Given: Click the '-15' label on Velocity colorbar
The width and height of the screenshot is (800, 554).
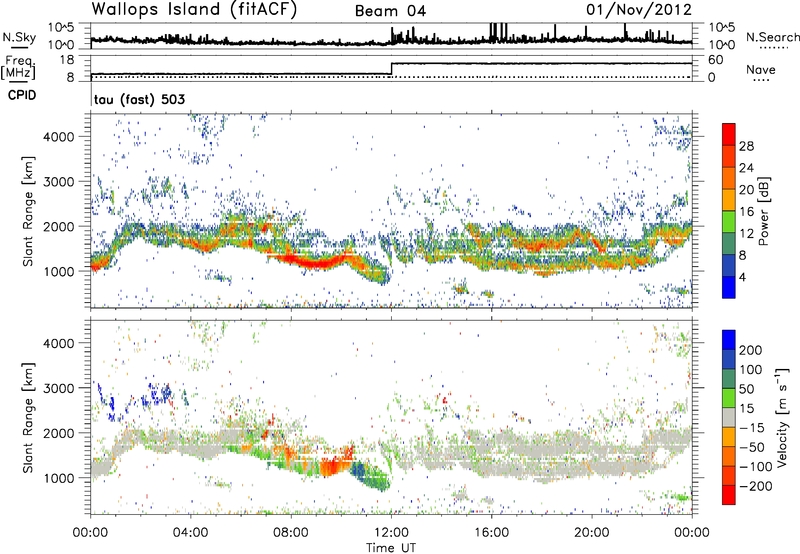Looking at the screenshot, I should click(x=752, y=428).
